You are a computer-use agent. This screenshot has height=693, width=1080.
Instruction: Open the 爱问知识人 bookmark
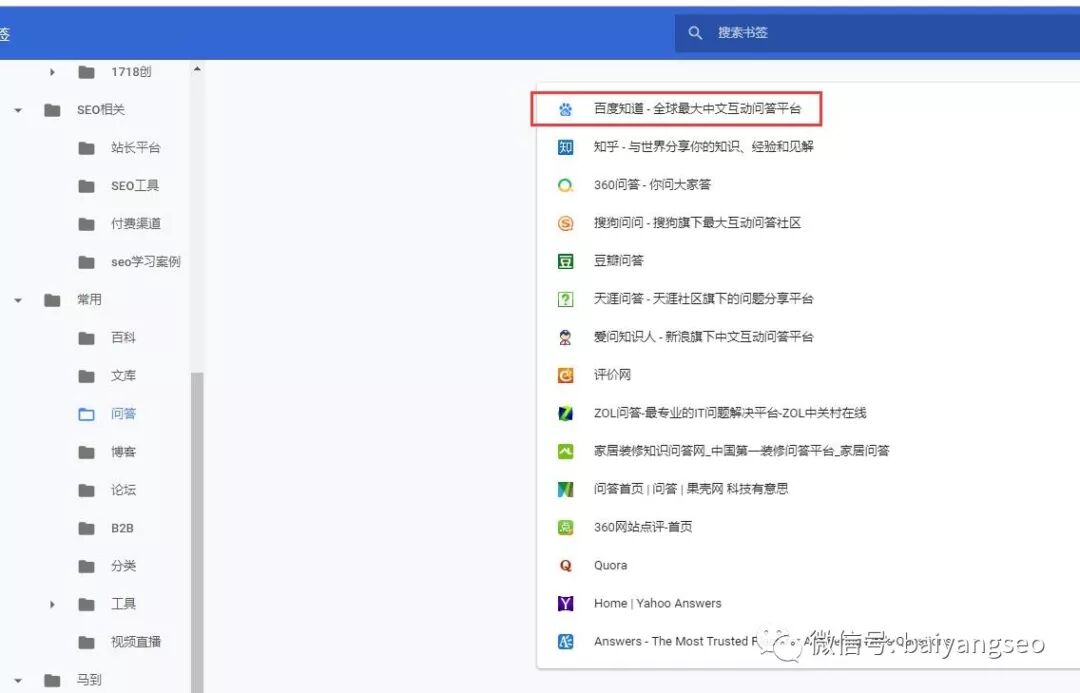pos(703,336)
